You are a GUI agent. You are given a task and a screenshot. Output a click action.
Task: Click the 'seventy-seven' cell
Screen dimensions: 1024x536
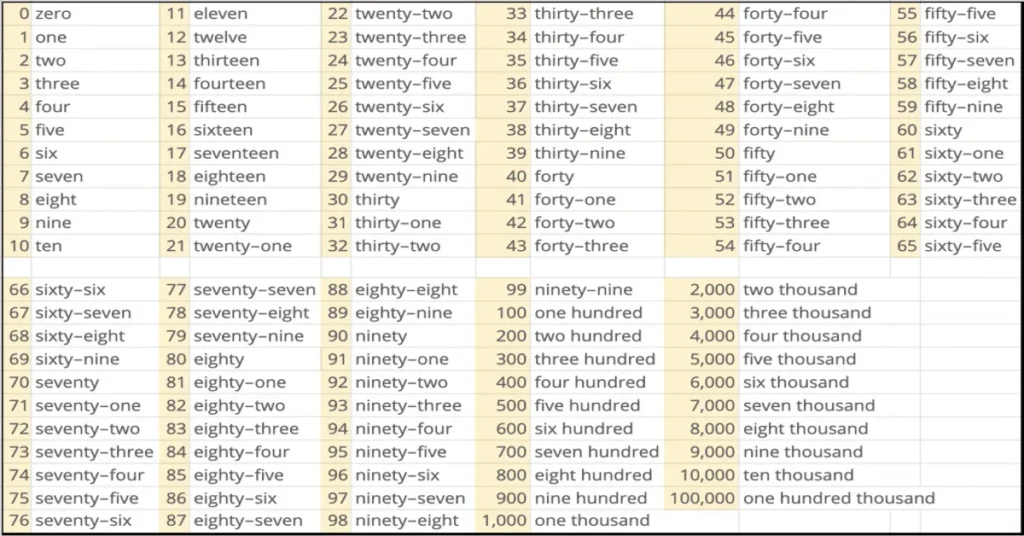click(254, 290)
